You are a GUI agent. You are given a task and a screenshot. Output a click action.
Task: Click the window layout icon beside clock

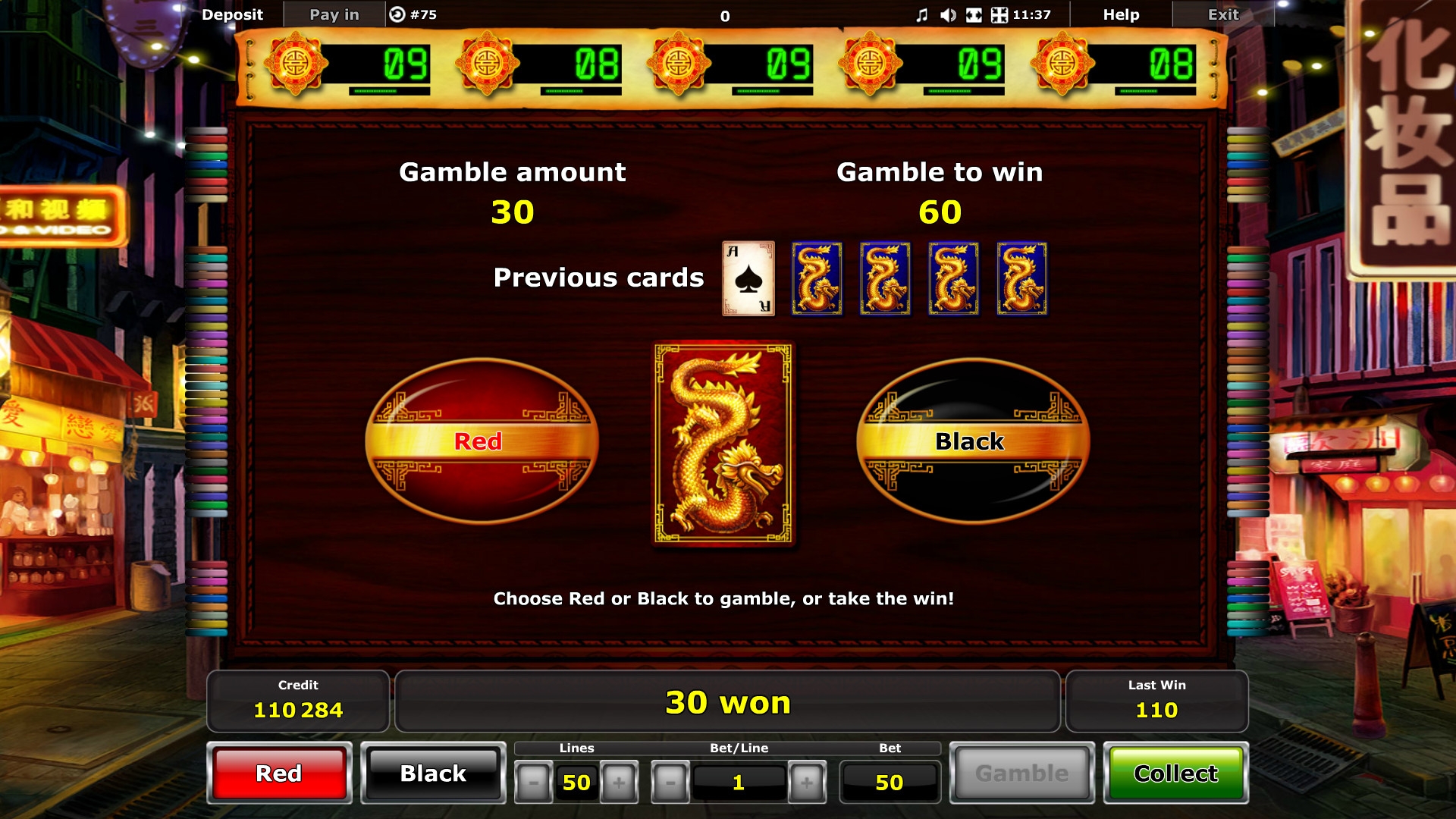click(999, 15)
